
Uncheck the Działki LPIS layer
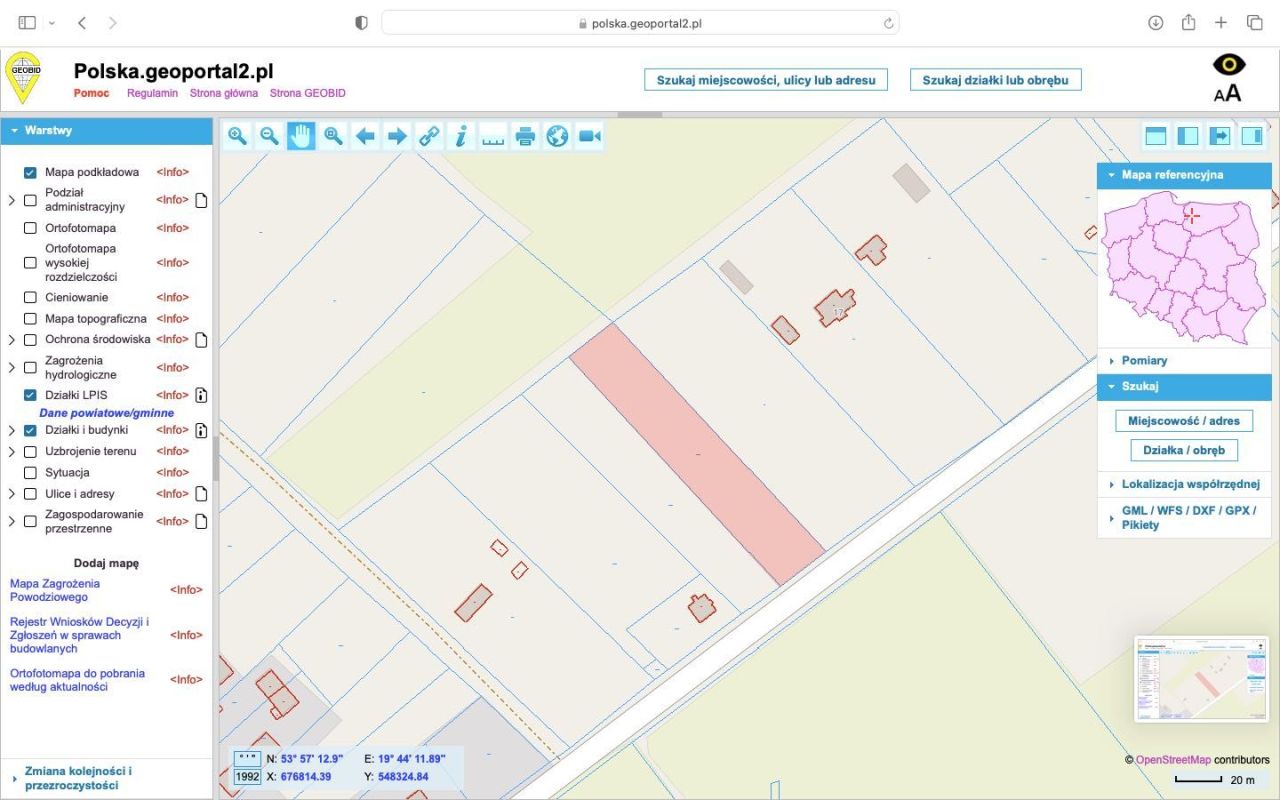pyautogui.click(x=30, y=394)
